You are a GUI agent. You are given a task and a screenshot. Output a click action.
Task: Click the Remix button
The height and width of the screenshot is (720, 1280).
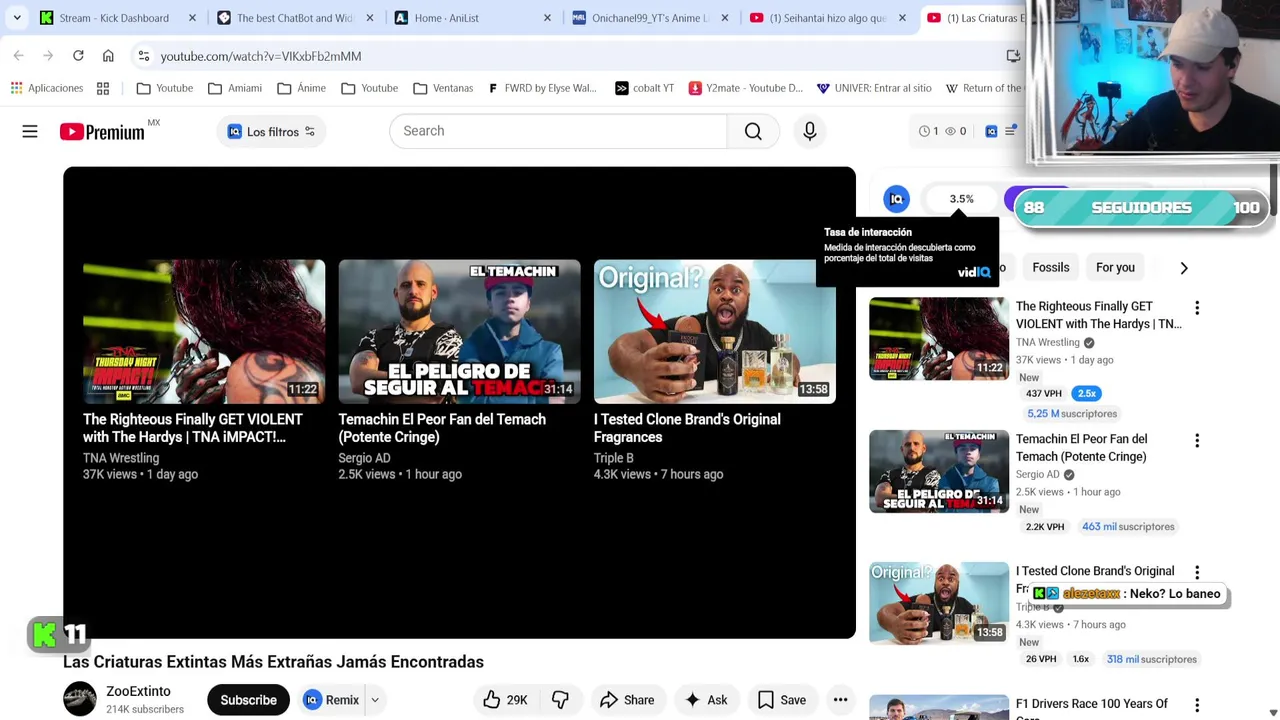click(332, 700)
